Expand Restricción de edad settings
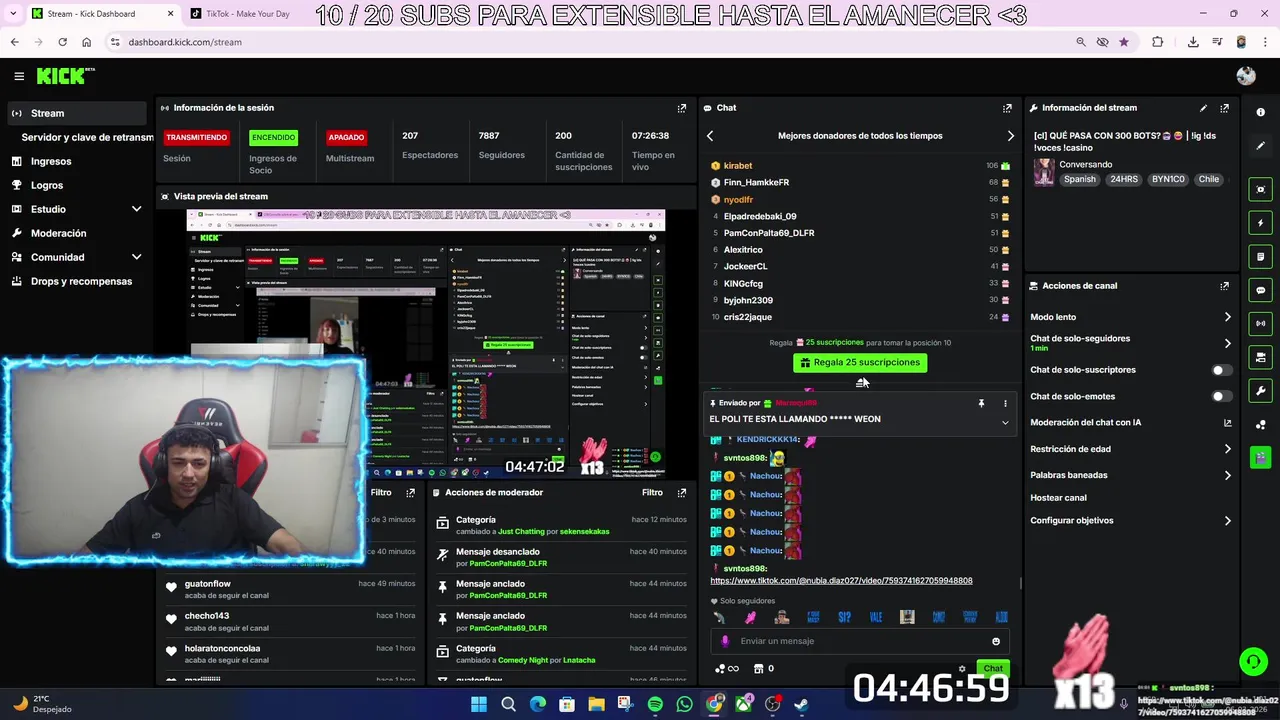 (1227, 449)
